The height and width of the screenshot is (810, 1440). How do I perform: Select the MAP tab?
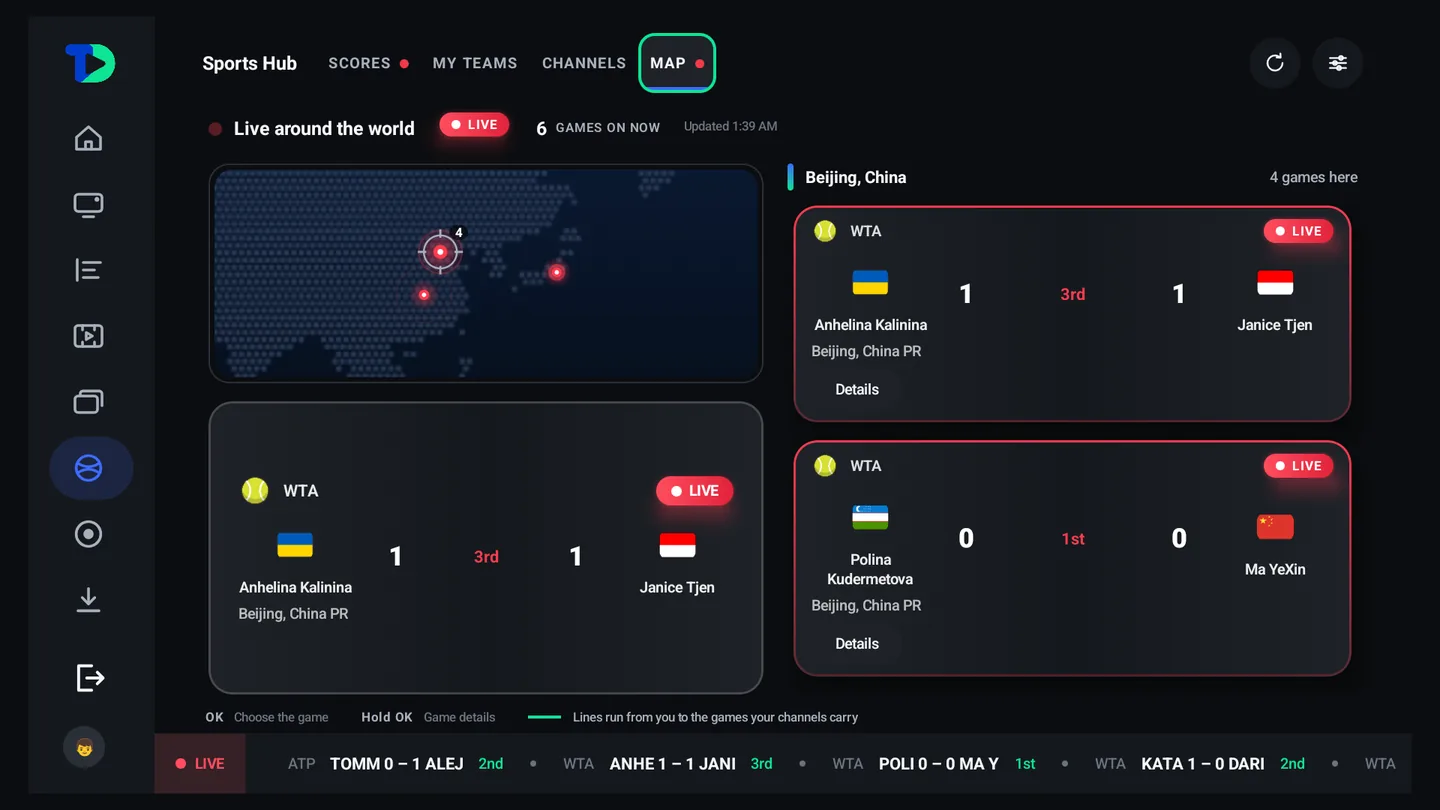point(677,63)
